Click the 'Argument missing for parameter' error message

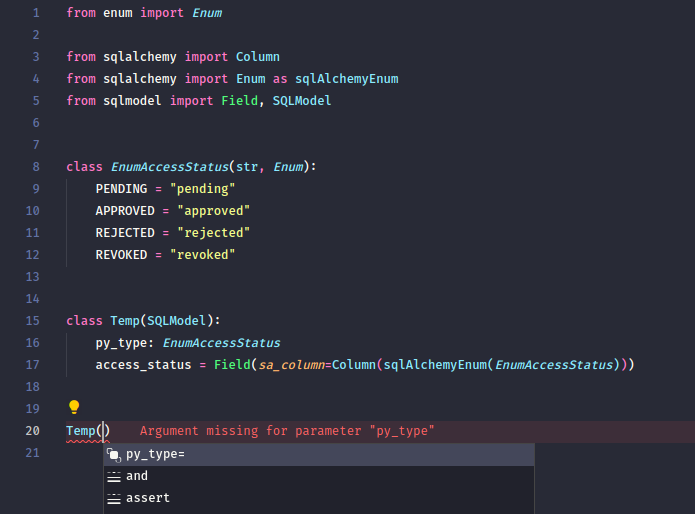tap(287, 431)
